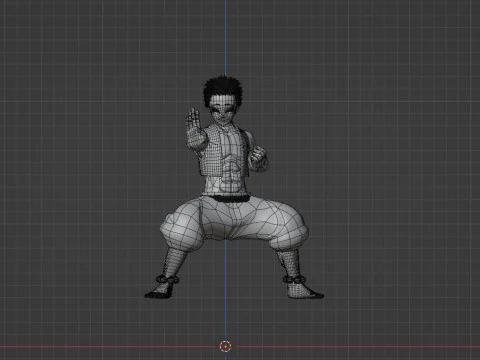Select the character's baggy pants mesh

point(234,223)
